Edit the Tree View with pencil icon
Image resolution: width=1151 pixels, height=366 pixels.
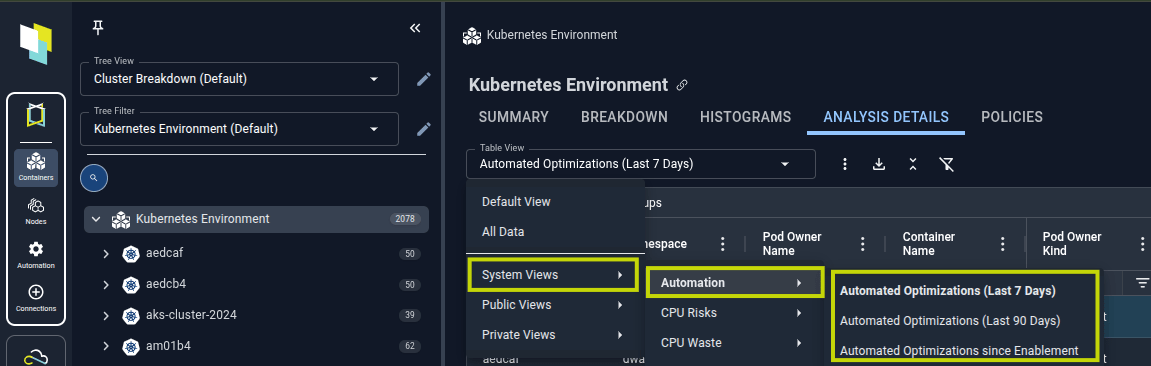click(424, 79)
